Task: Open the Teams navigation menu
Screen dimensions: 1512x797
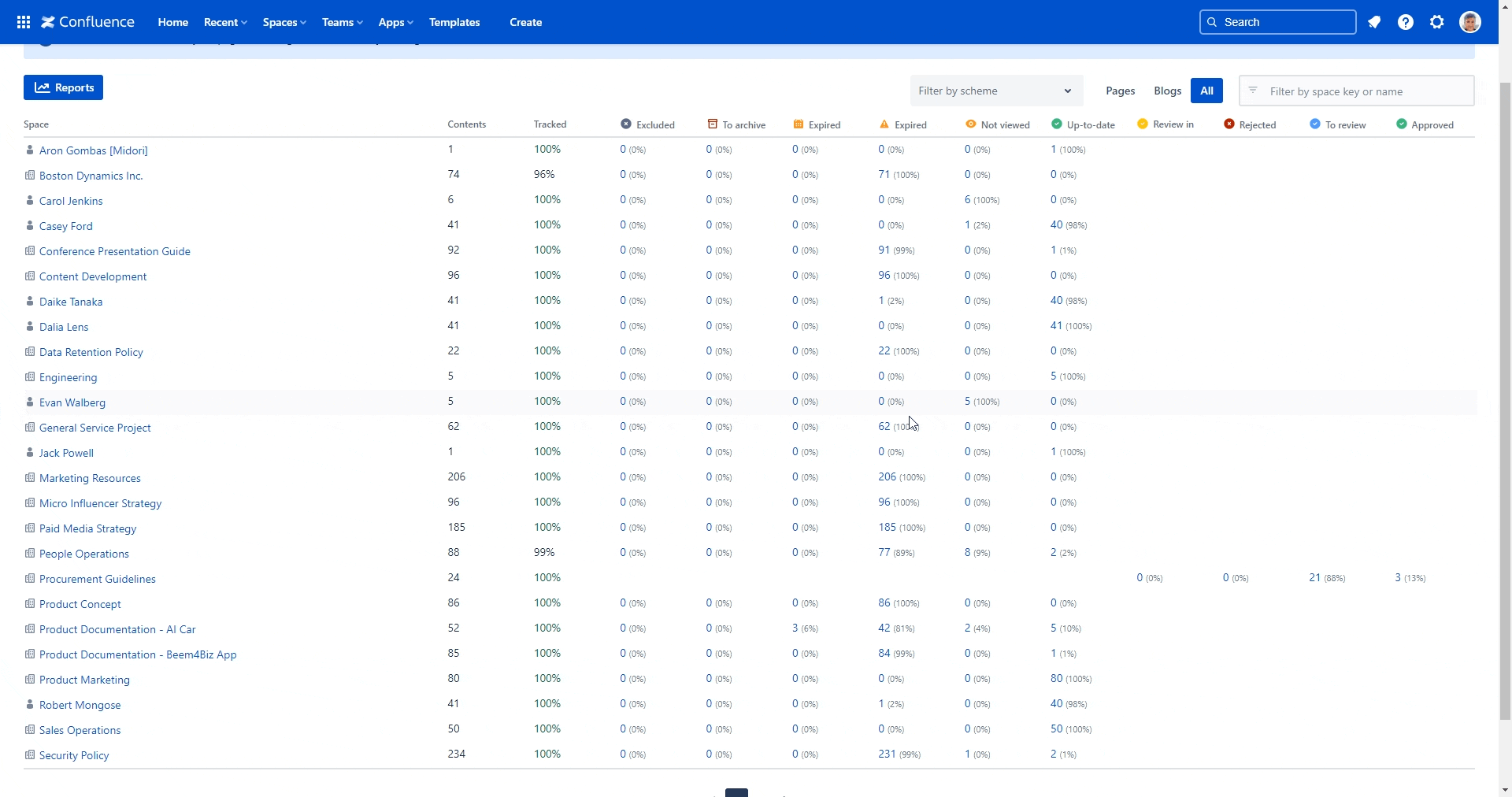Action: 342,22
